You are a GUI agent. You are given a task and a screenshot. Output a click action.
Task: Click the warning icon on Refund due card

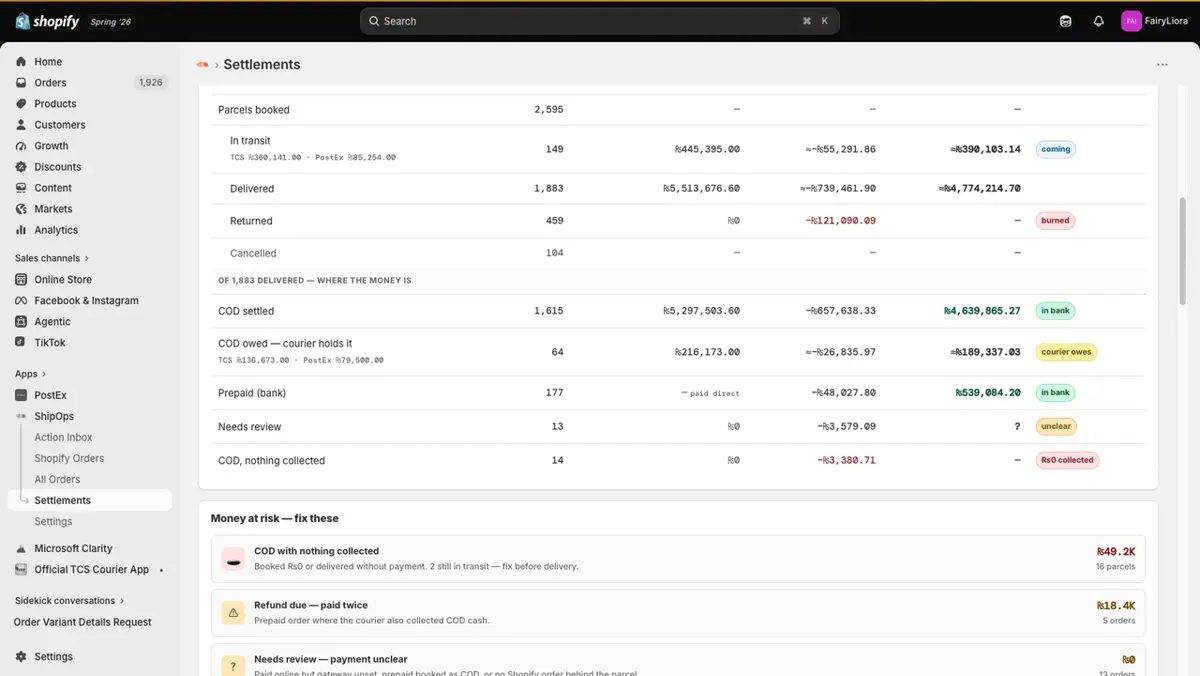[x=233, y=612]
